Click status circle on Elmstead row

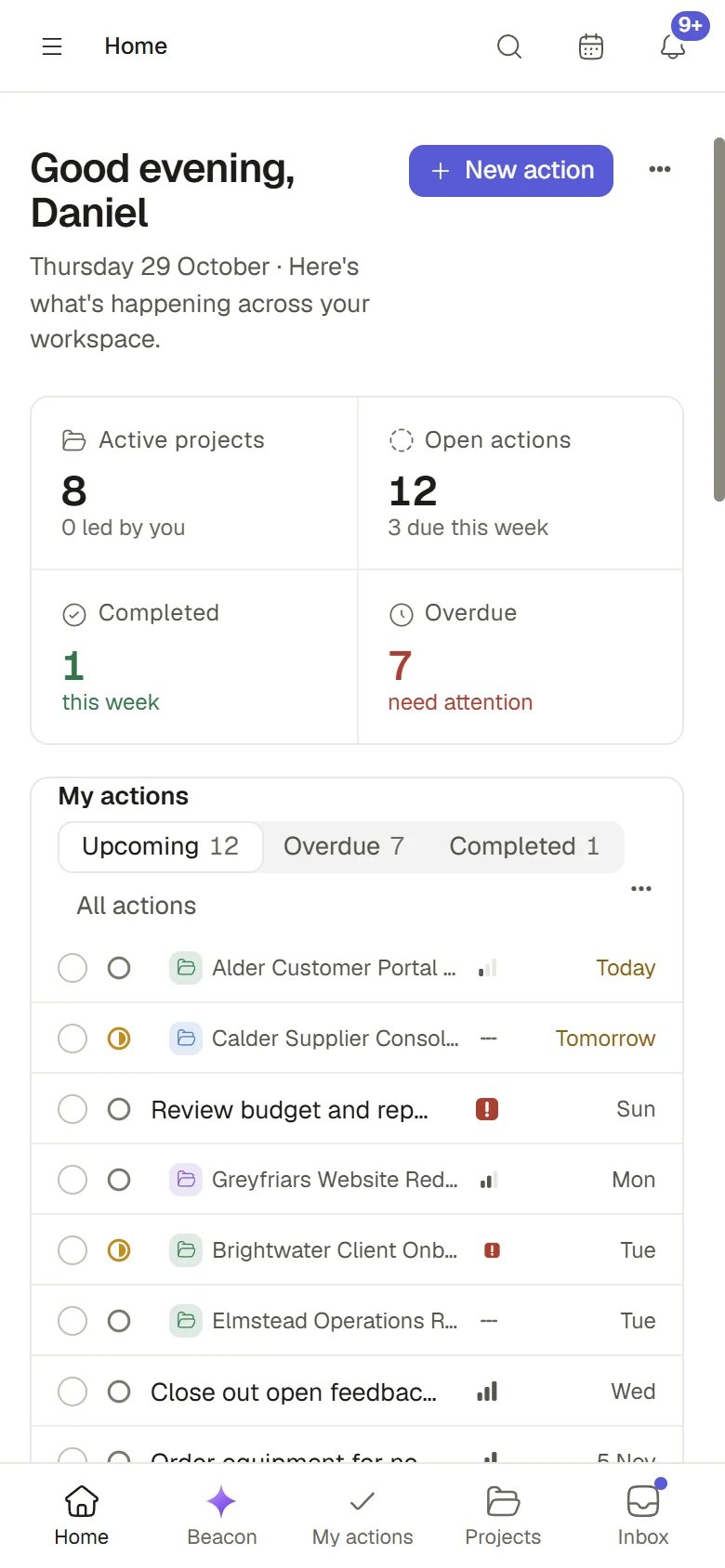click(119, 1321)
